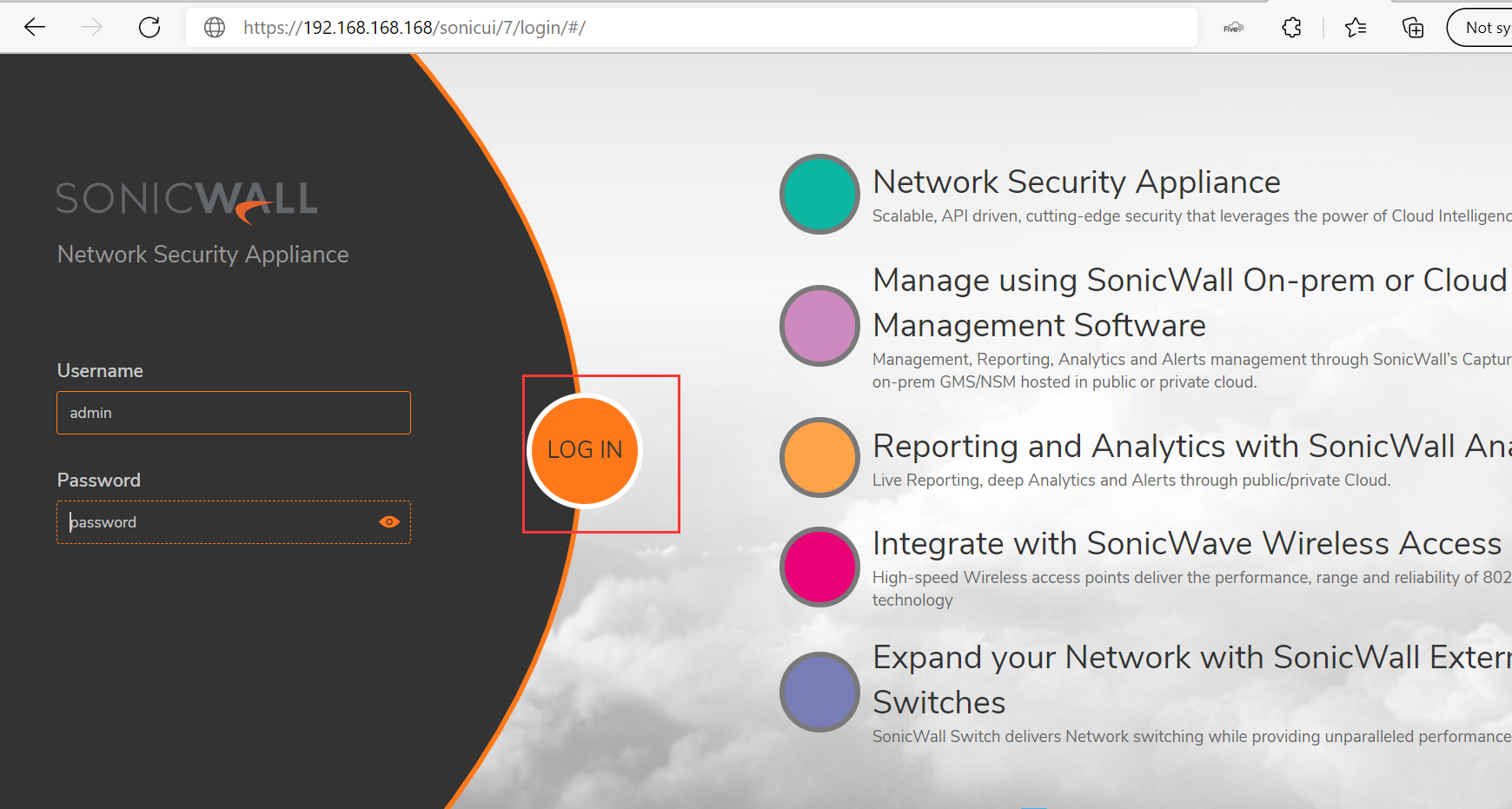1512x809 pixels.
Task: Click the blue-violet Switches circle
Action: (819, 693)
